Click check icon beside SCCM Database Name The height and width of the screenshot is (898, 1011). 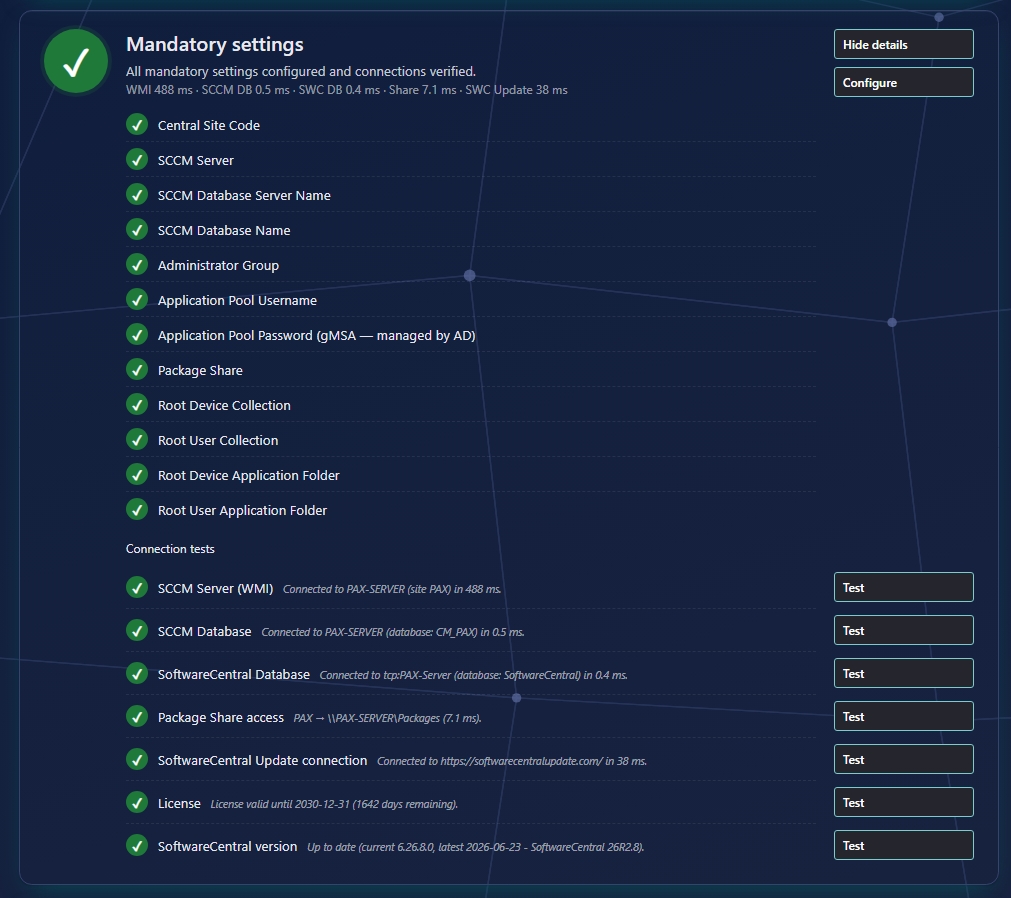[137, 229]
